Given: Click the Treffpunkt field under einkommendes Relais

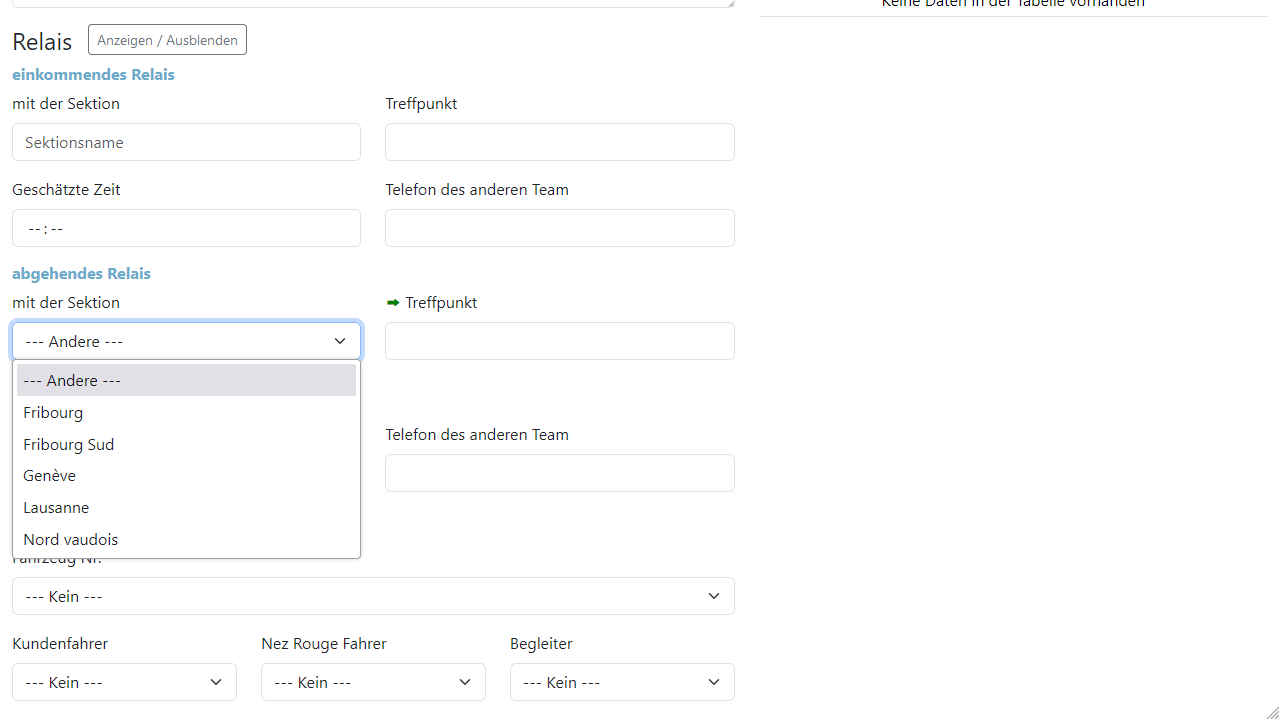Looking at the screenshot, I should point(559,142).
